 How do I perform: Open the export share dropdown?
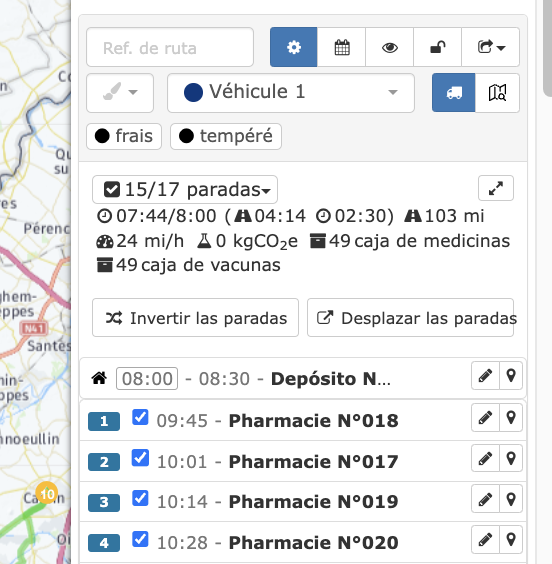point(491,47)
